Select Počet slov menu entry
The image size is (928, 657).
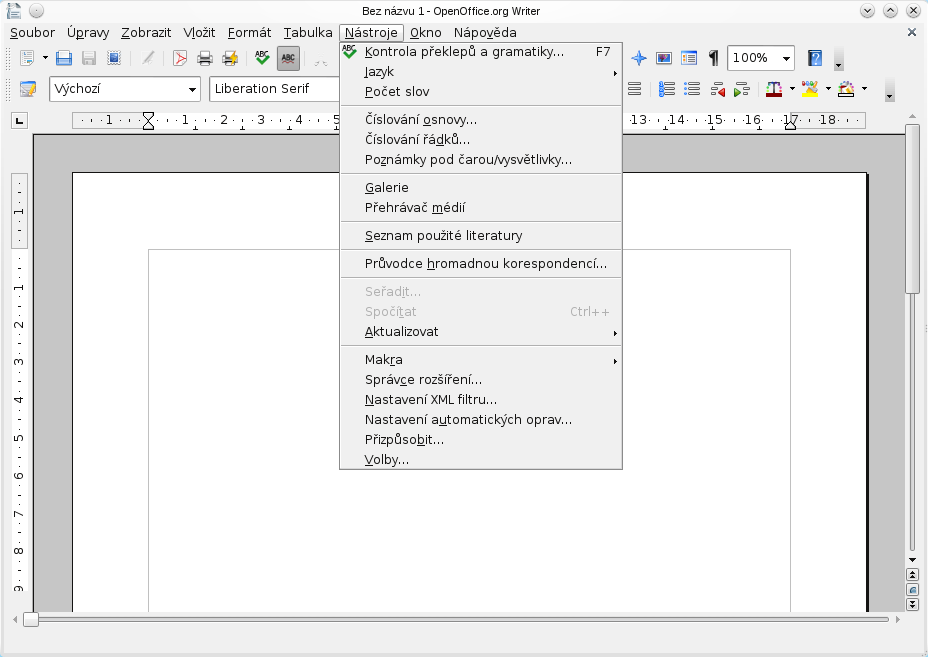tap(481, 92)
